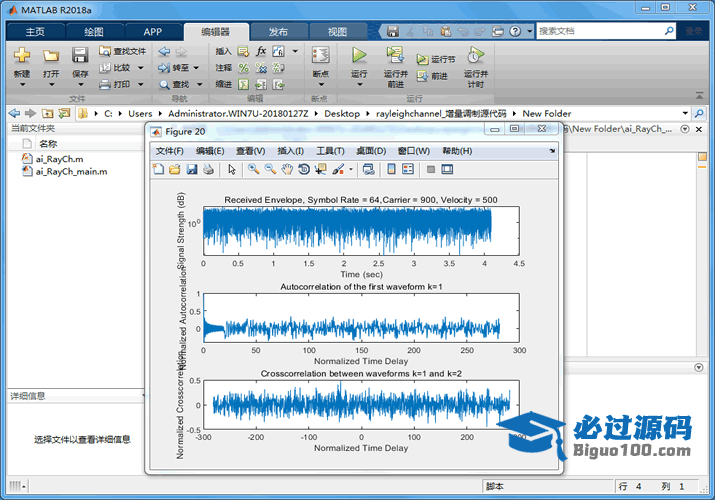Click the Save Figure disk icon
This screenshot has width=715, height=500.
click(x=191, y=169)
